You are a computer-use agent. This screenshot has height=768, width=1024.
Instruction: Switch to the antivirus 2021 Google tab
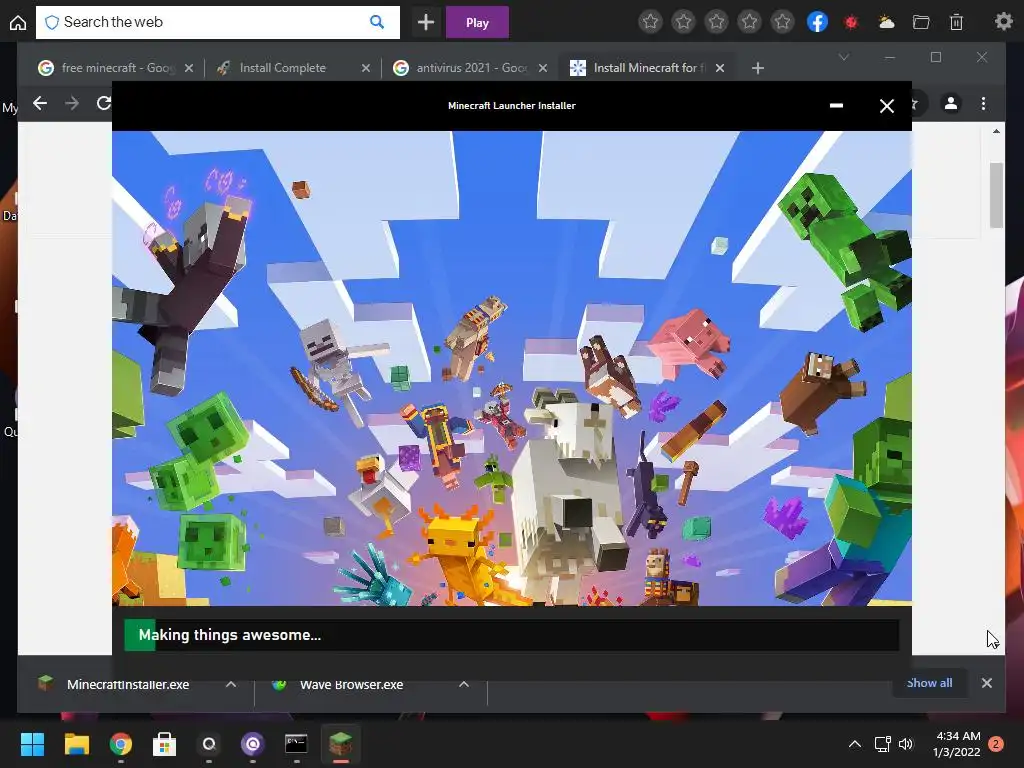tap(471, 68)
